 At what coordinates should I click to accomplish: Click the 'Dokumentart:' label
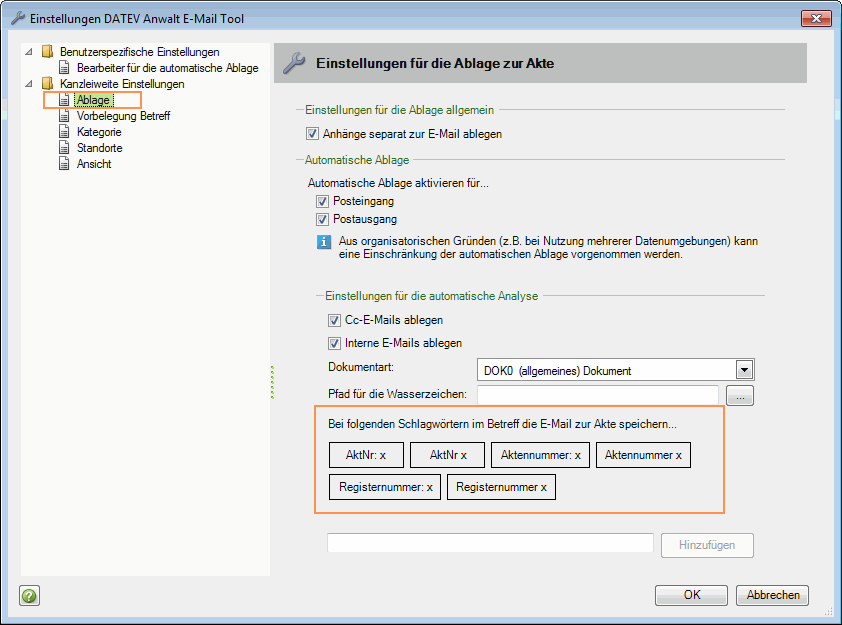[x=361, y=367]
